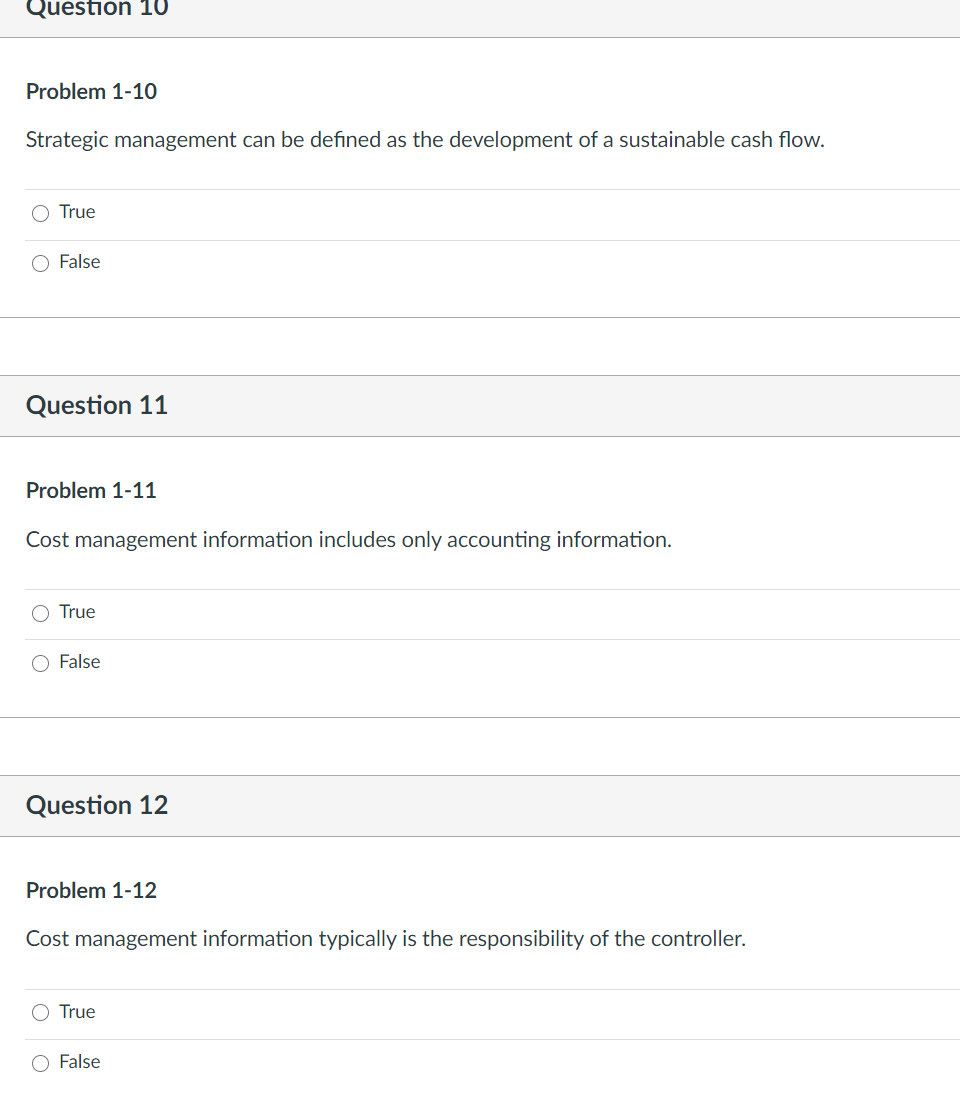The image size is (960, 1110).
Task: Select True for Question 11
Action: 40,612
